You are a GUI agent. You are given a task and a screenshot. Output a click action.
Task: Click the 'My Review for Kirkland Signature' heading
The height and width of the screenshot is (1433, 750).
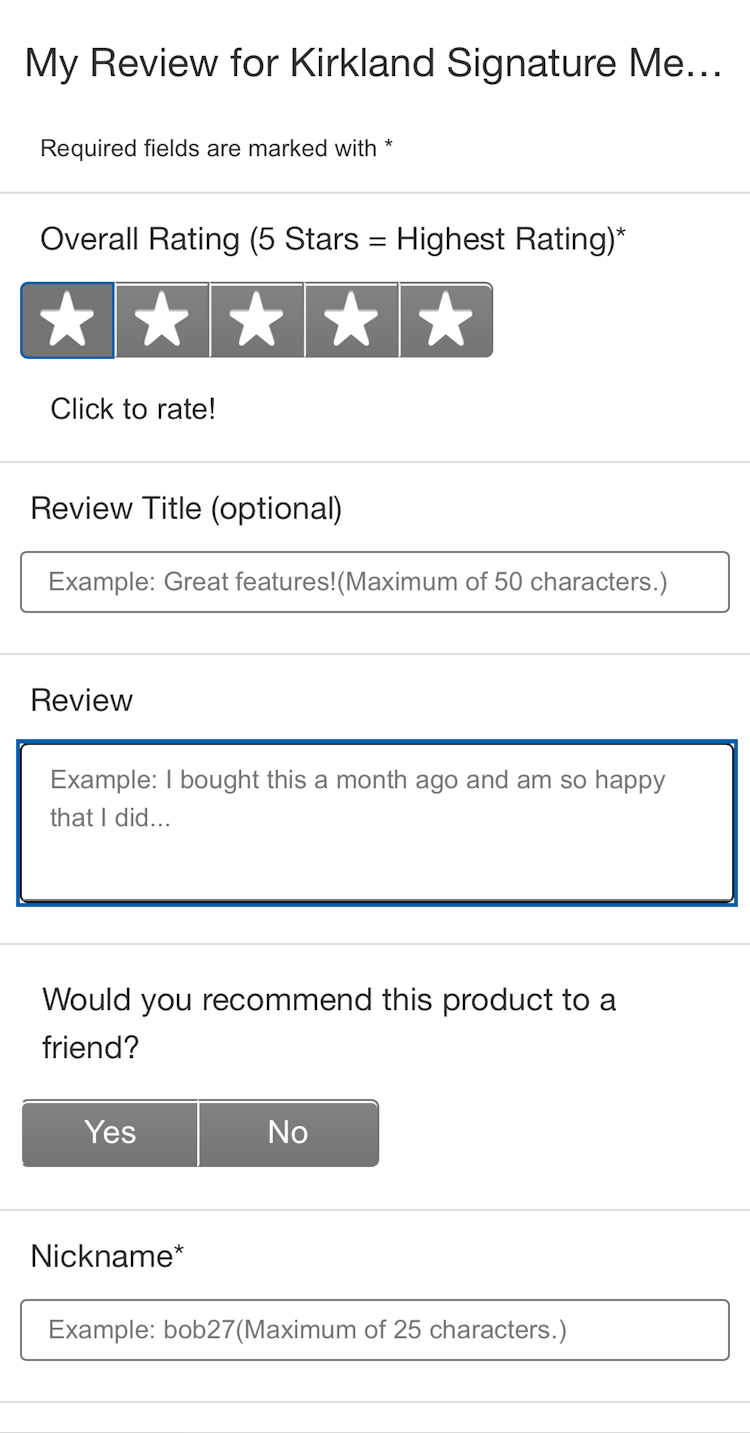point(373,63)
